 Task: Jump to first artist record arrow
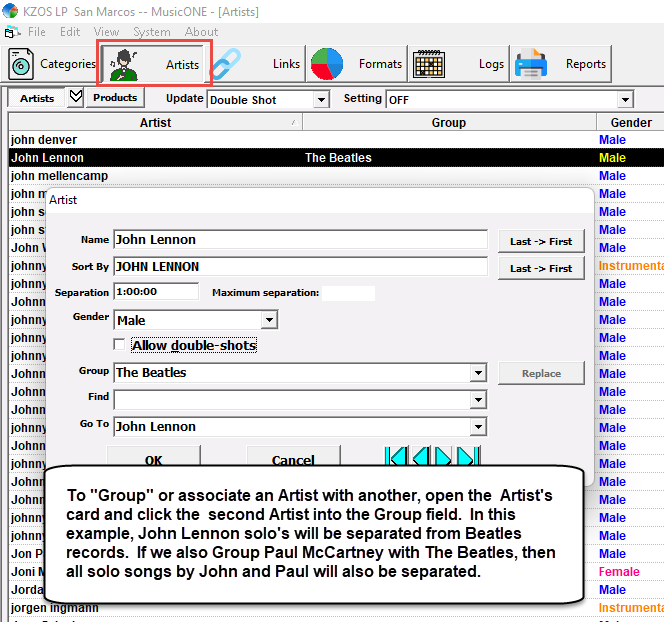point(397,456)
